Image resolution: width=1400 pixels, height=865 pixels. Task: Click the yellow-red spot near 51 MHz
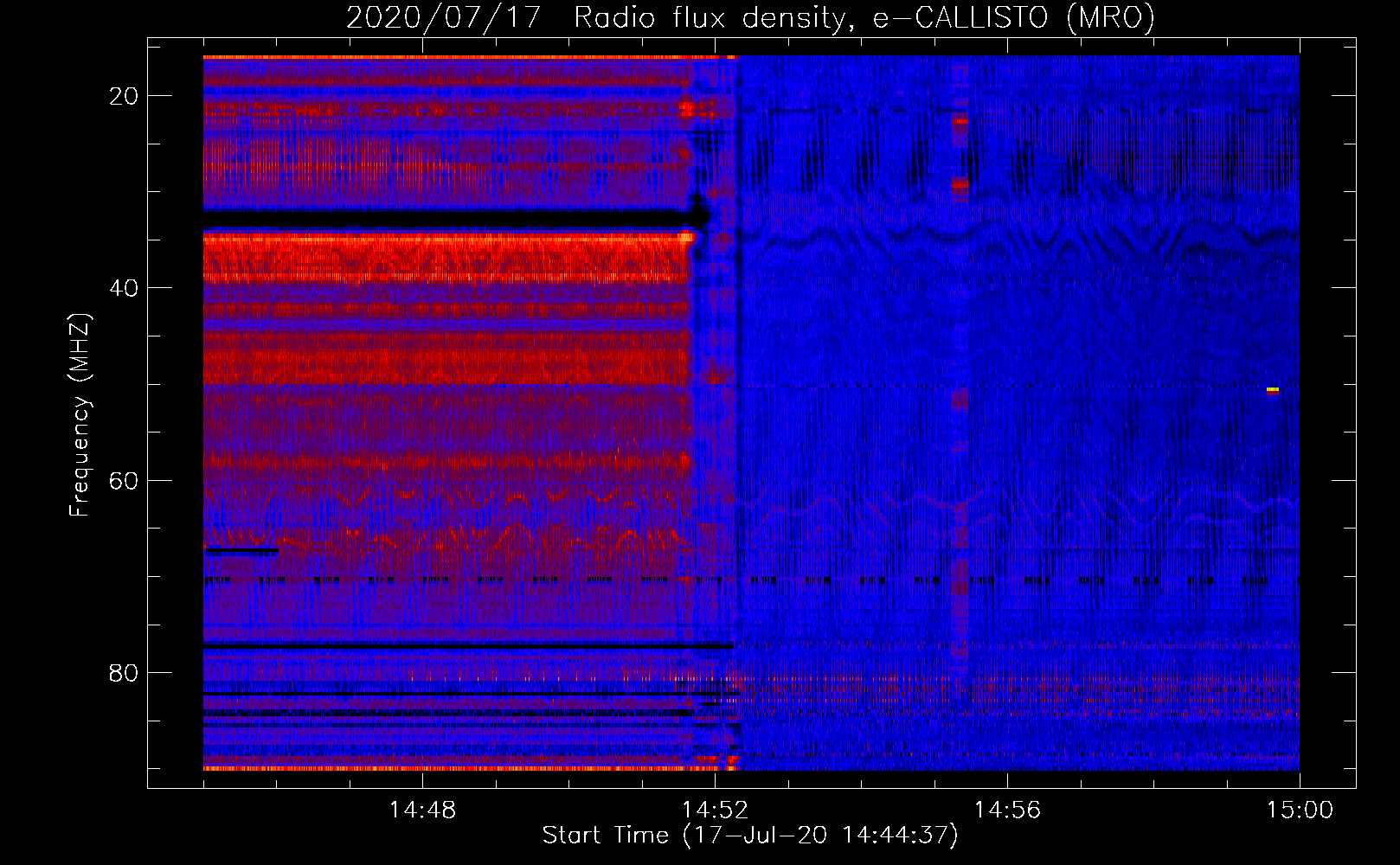click(1272, 391)
